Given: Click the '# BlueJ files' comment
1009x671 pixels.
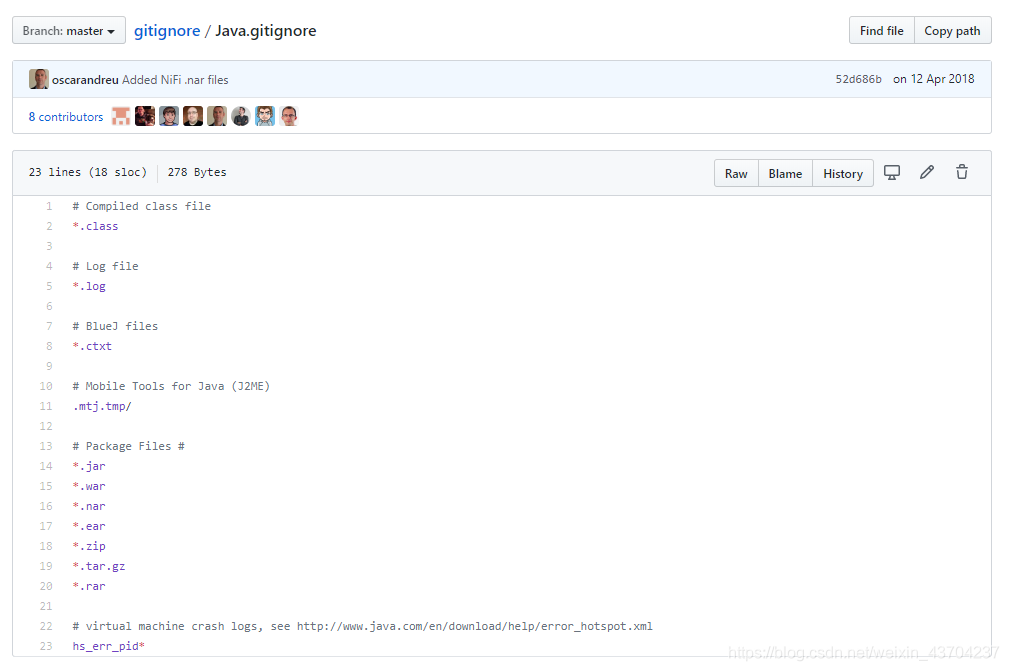Looking at the screenshot, I should (115, 326).
